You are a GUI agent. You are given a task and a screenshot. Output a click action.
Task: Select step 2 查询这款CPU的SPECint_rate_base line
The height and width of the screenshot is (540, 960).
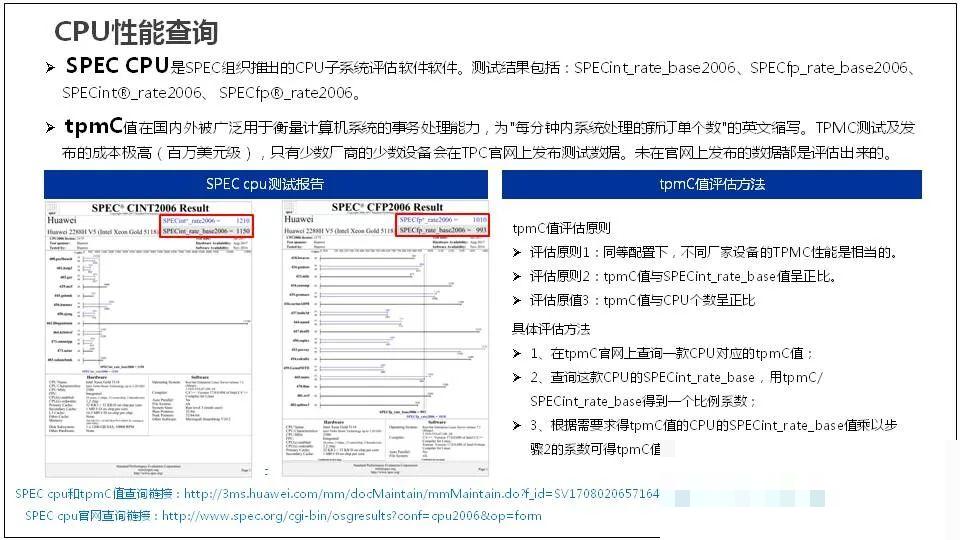click(x=677, y=389)
